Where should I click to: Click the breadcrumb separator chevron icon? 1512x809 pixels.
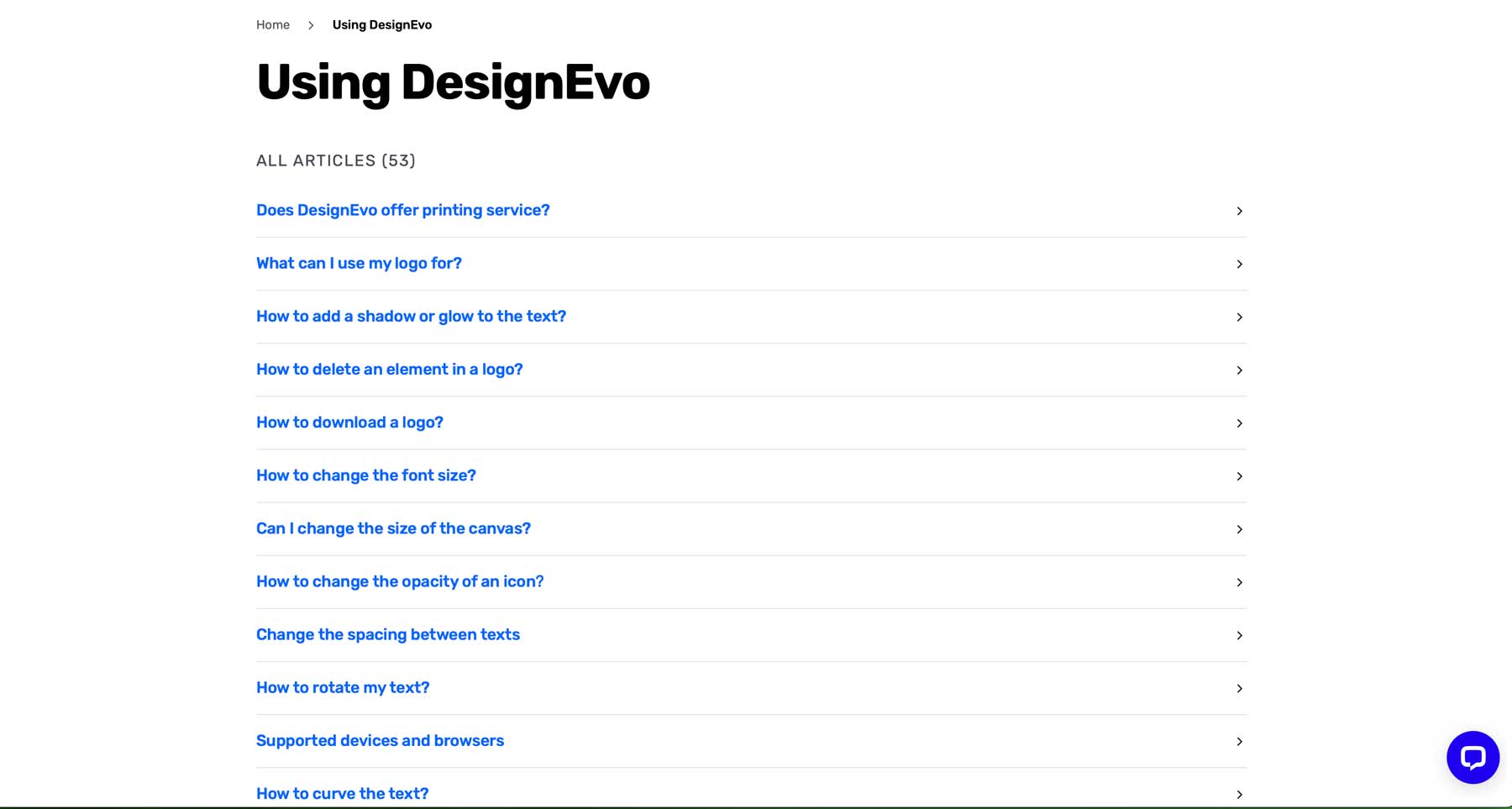point(310,25)
